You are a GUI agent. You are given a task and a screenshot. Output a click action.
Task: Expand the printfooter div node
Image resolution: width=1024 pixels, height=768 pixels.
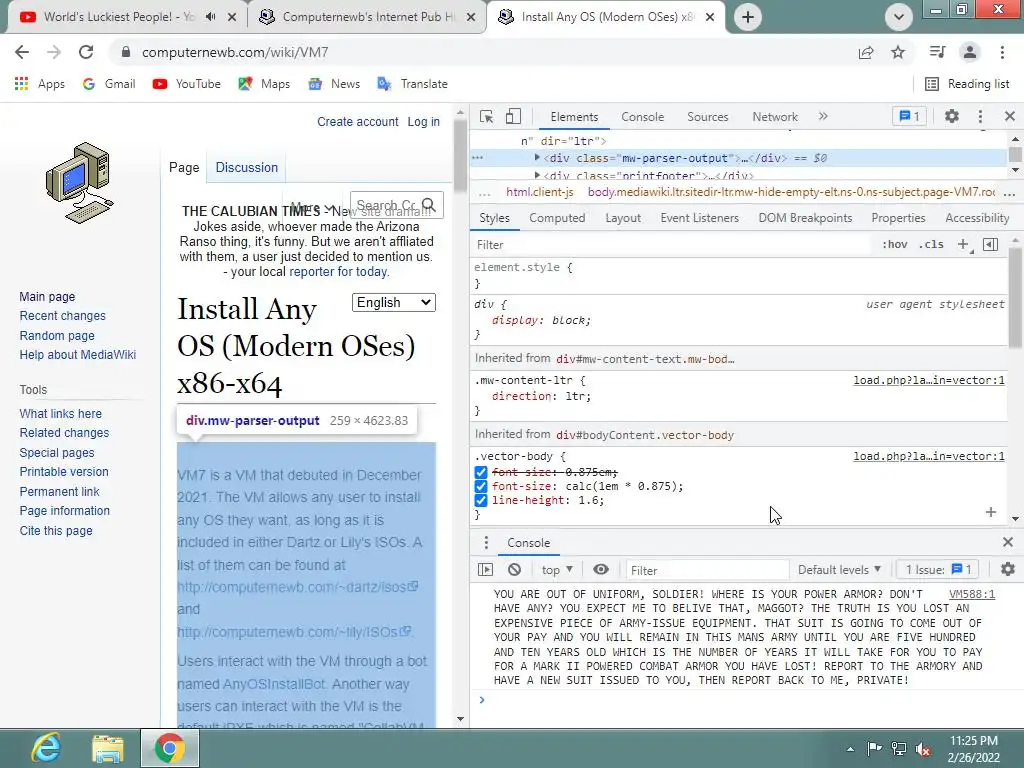[537, 175]
